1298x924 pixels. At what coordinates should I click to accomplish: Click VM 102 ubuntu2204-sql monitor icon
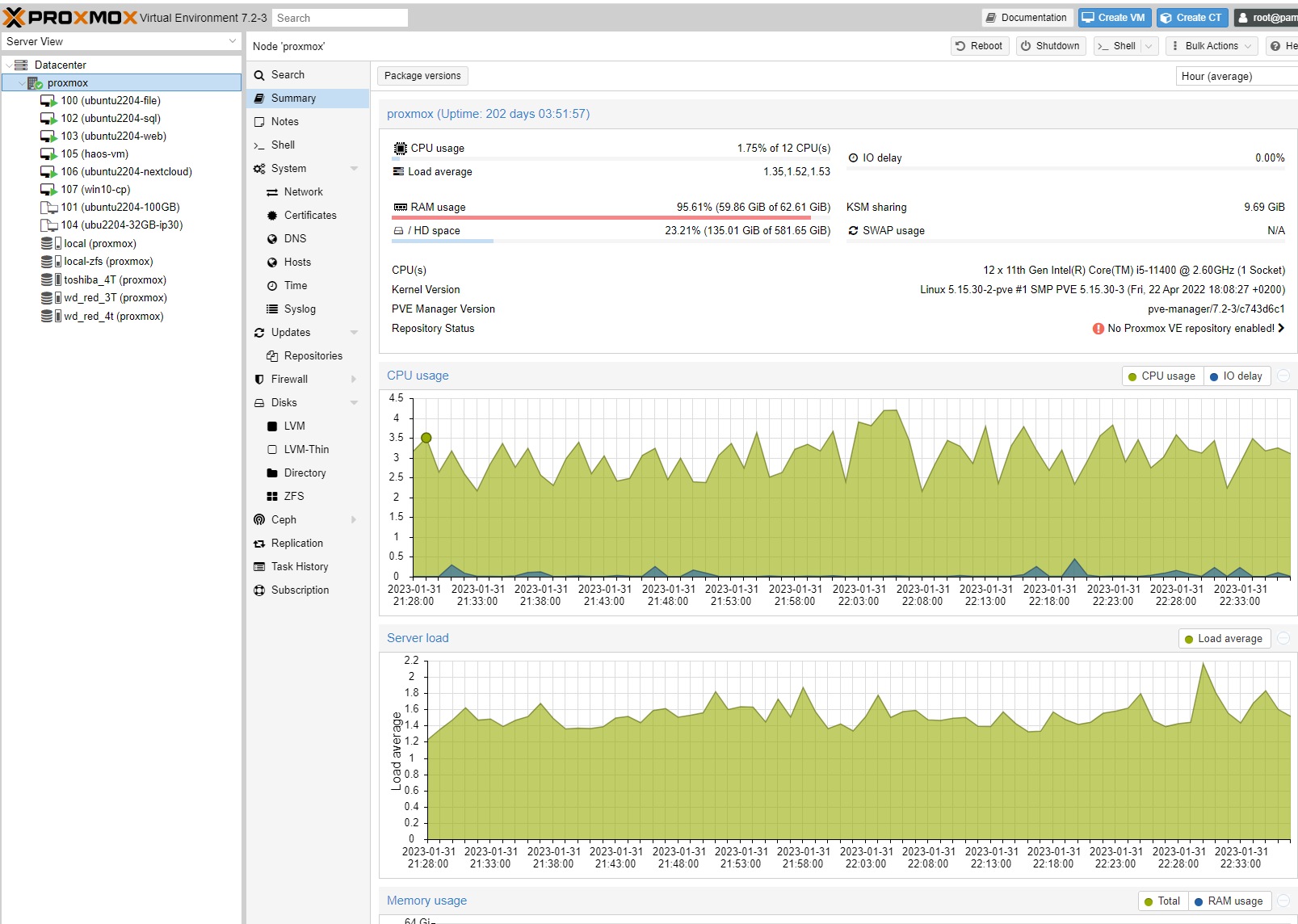coord(48,119)
